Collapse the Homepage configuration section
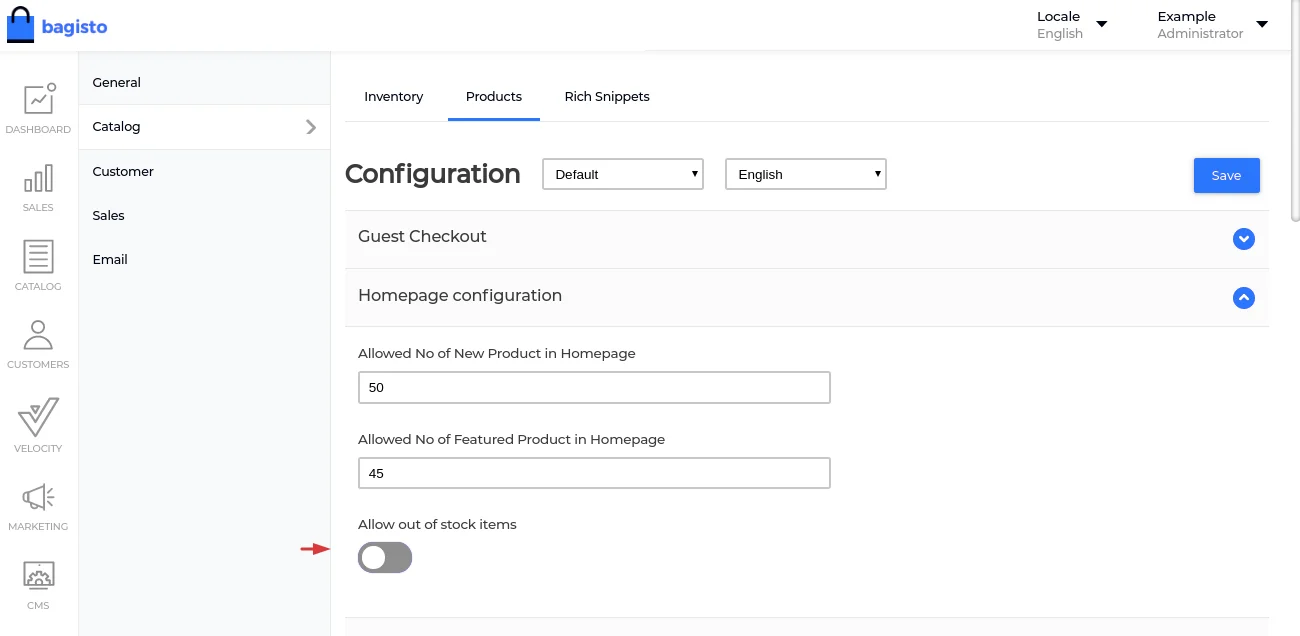This screenshot has width=1300, height=636. pyautogui.click(x=1243, y=298)
